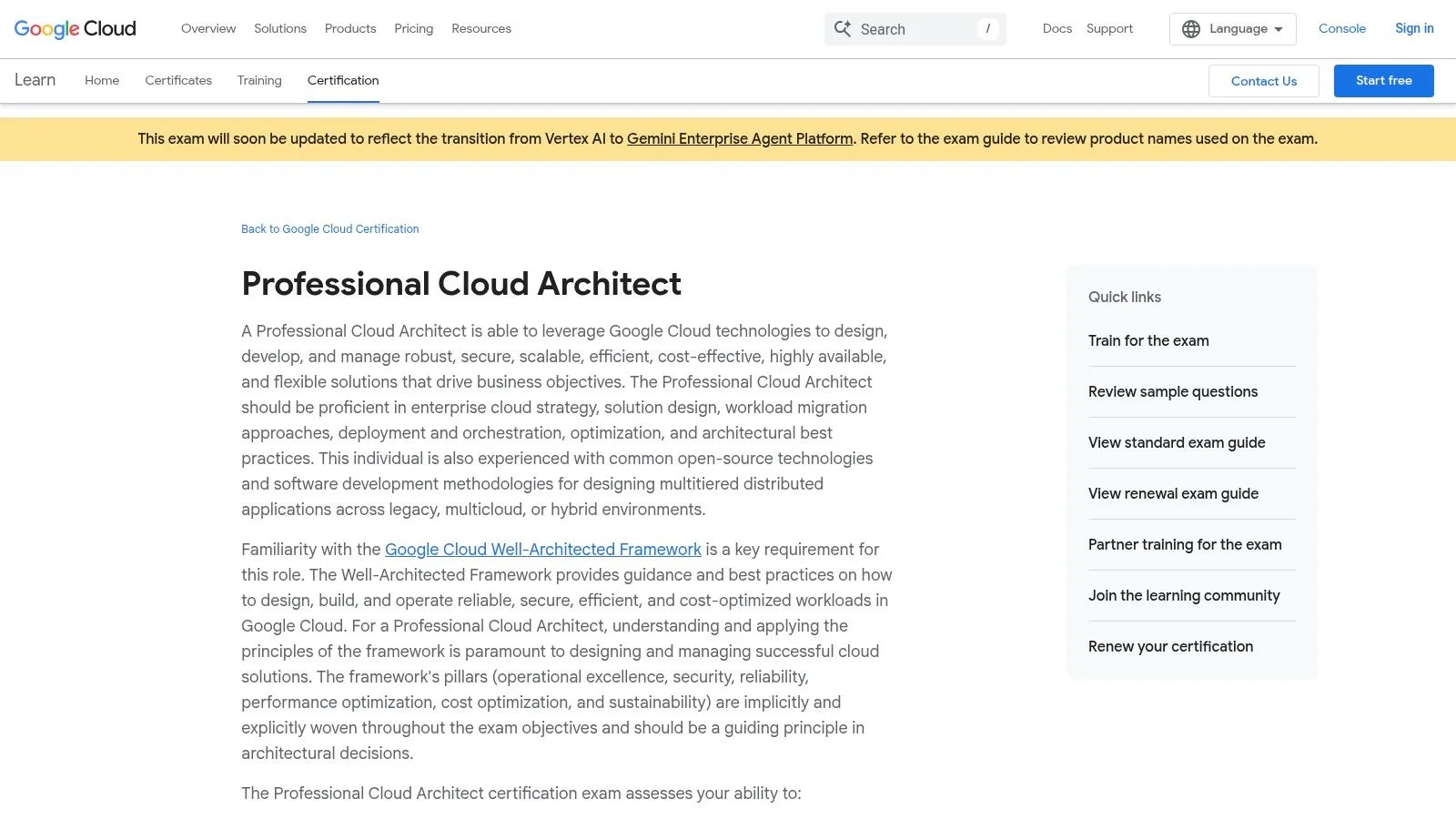The image size is (1456, 819).
Task: Open the Overview menu
Action: [208, 29]
